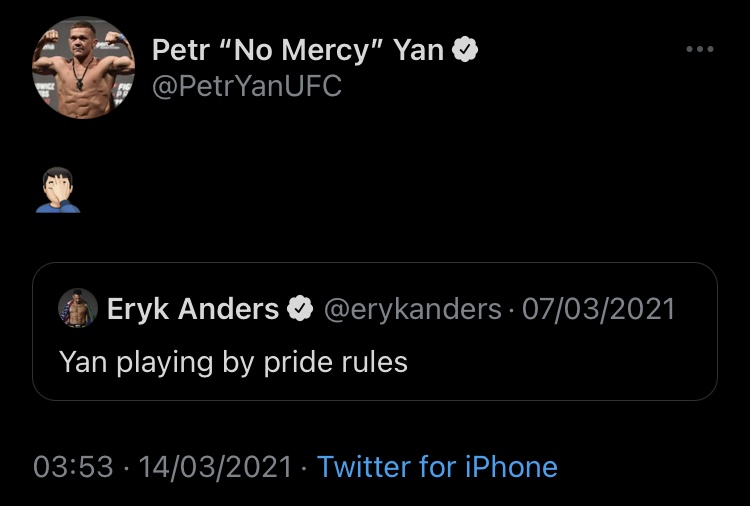This screenshot has width=750, height=506.
Task: Click Eryk Anders' verified badge
Action: 299,308
